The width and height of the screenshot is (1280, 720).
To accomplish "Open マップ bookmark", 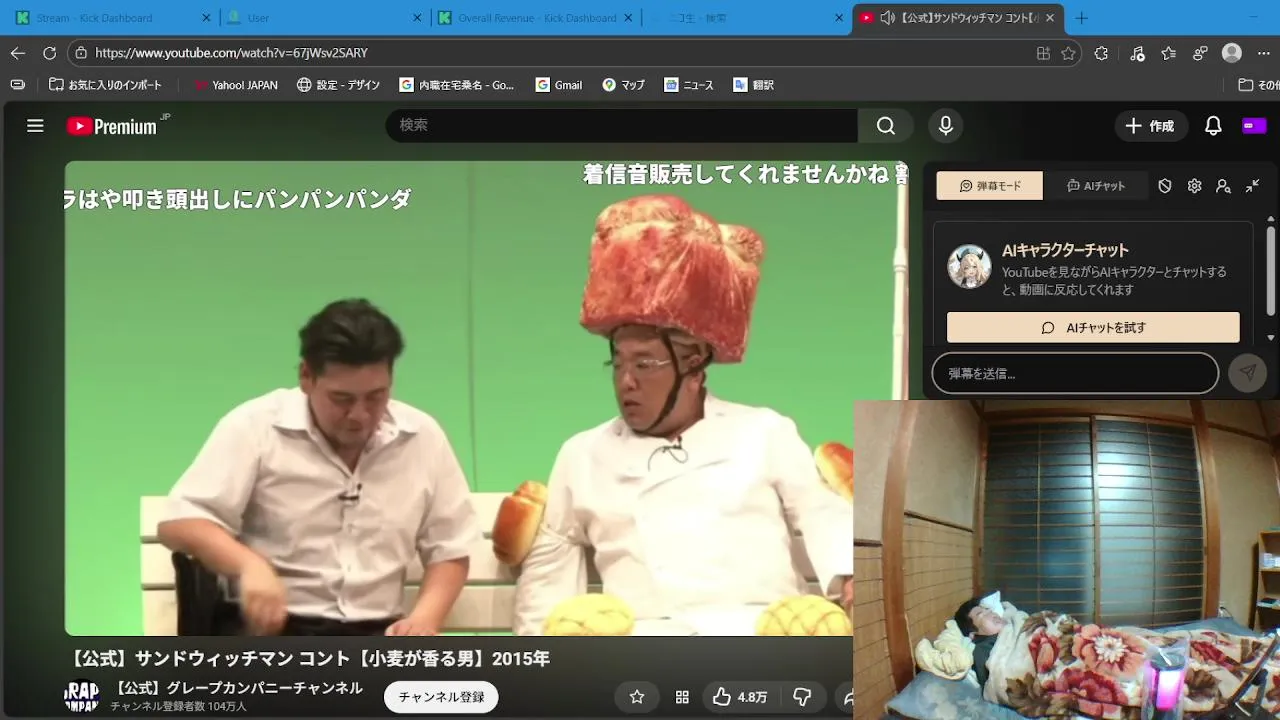I will coord(623,85).
